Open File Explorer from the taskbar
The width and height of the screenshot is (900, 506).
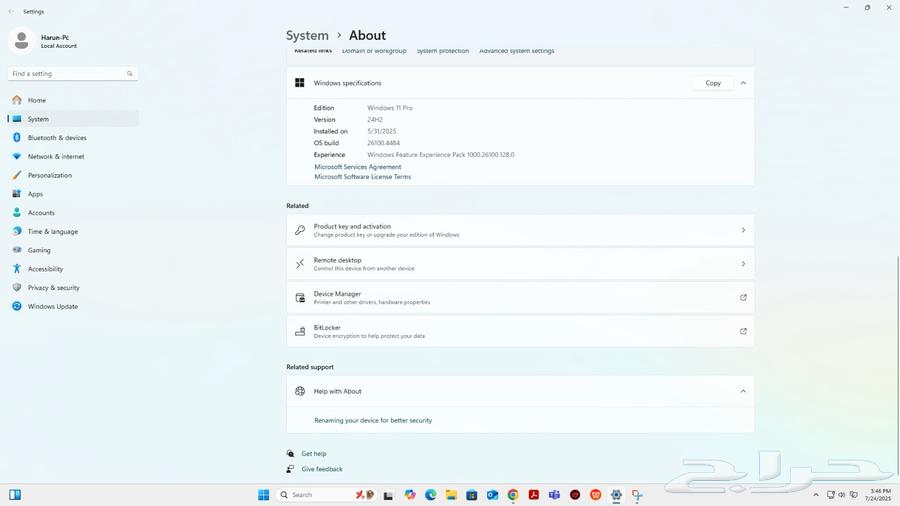pyautogui.click(x=451, y=495)
